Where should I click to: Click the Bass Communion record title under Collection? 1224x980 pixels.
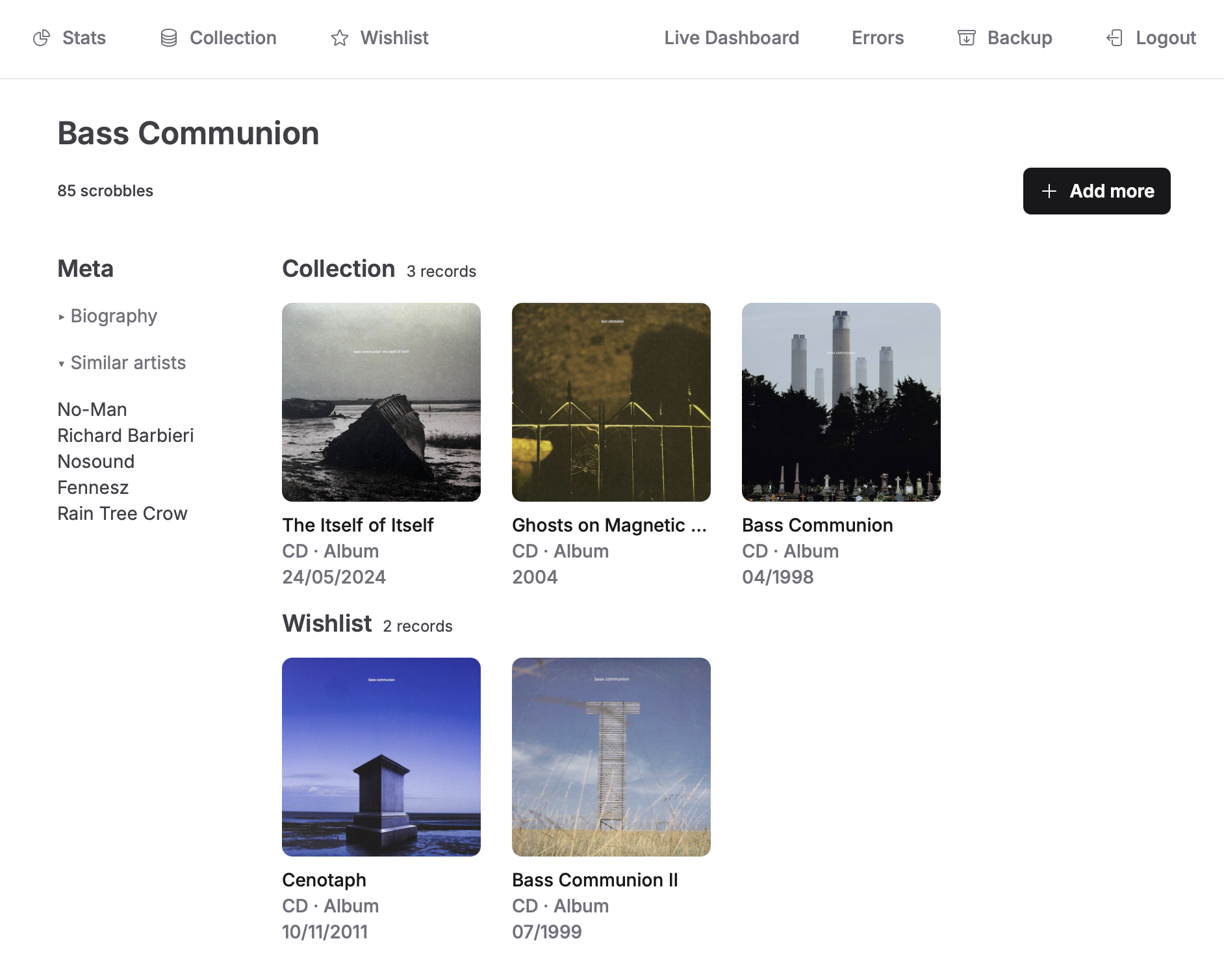pos(817,525)
